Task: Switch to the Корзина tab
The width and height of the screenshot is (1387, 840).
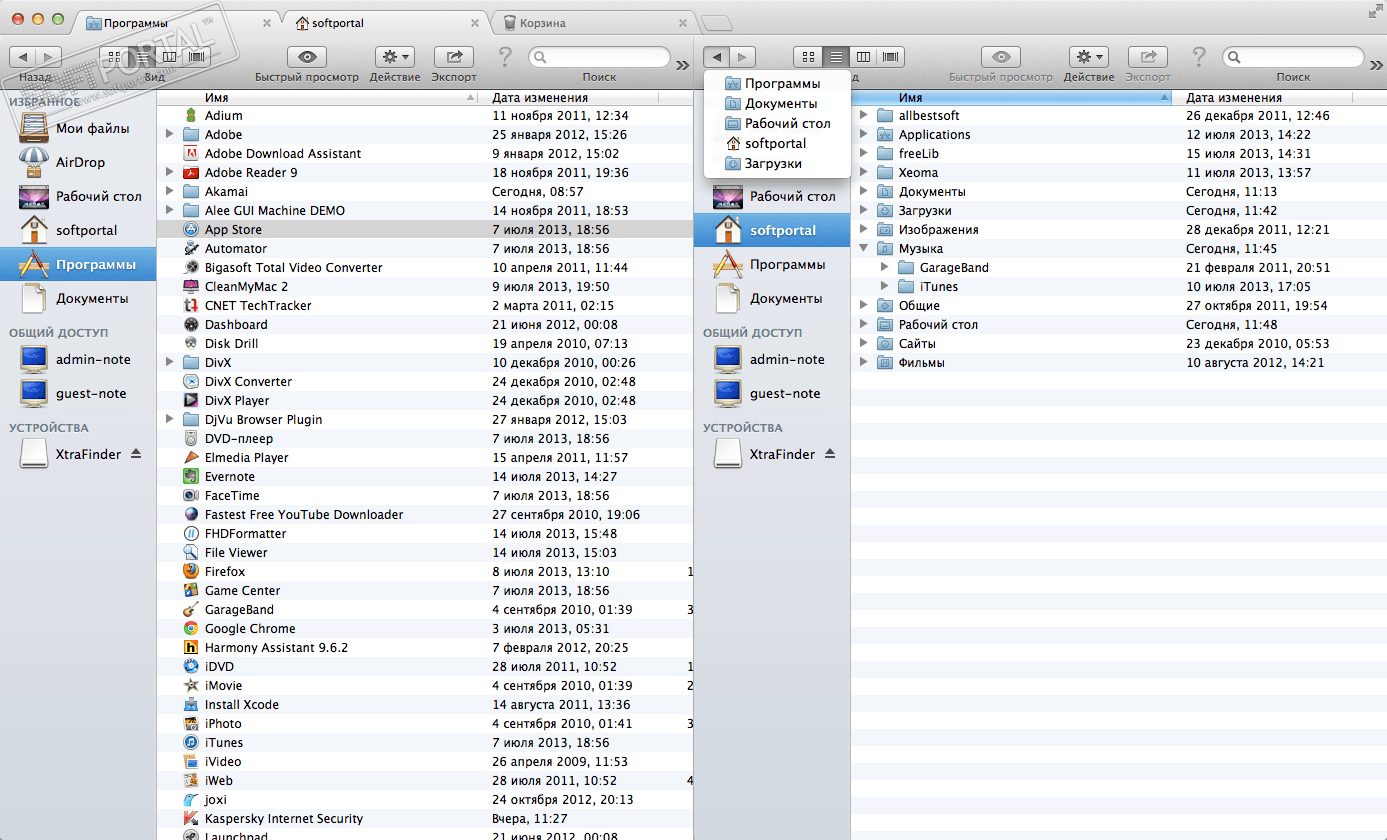Action: 594,22
